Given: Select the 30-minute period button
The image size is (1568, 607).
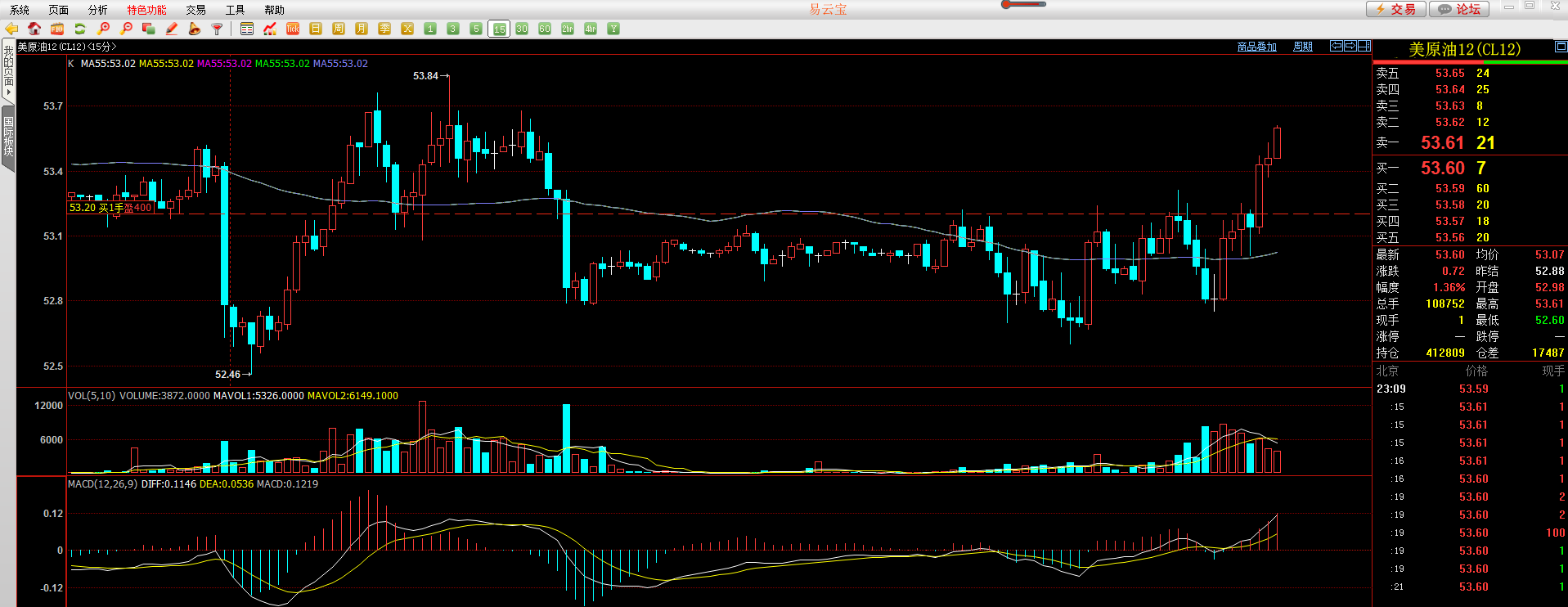Looking at the screenshot, I should pos(522,29).
